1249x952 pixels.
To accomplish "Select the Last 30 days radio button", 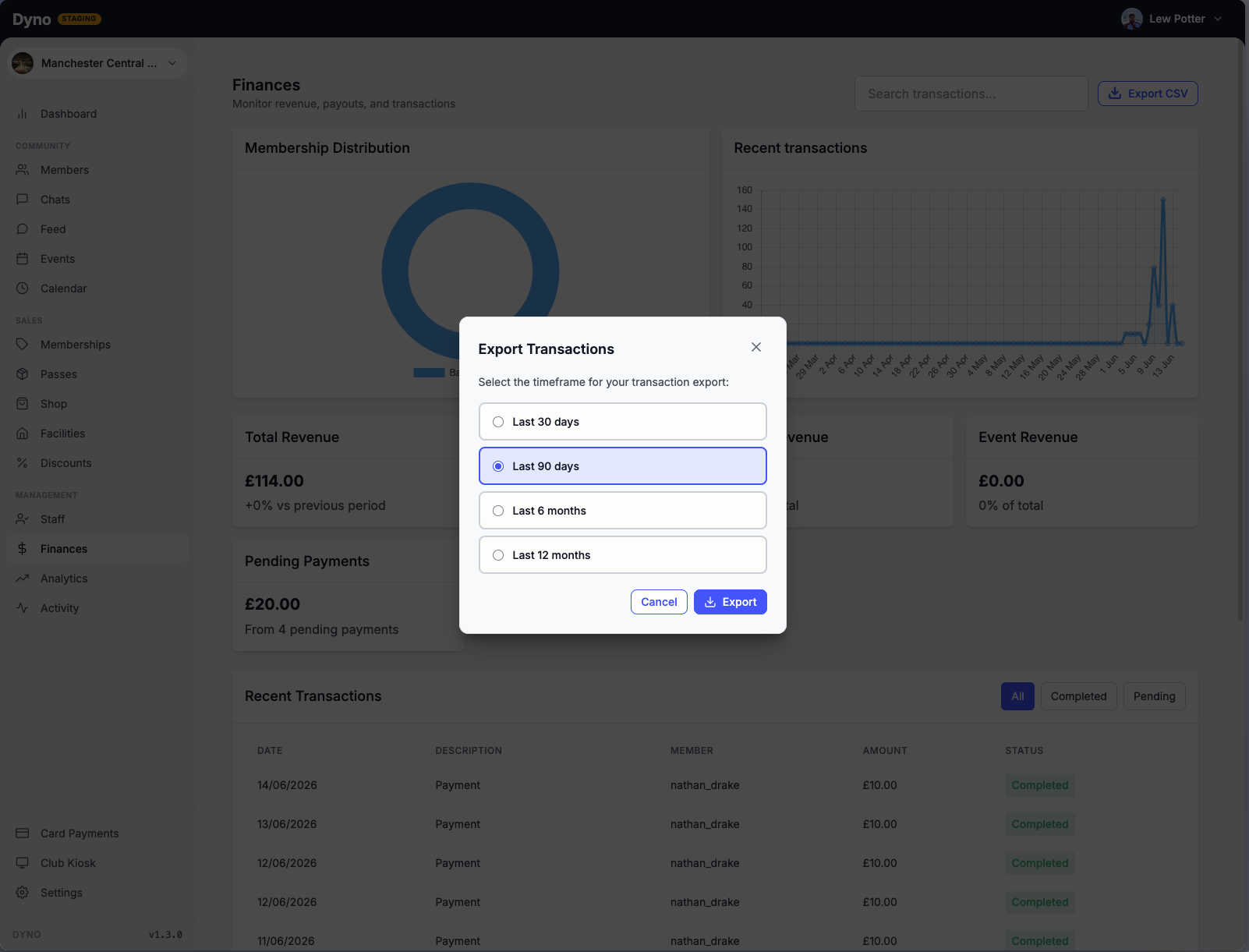I will (x=498, y=422).
